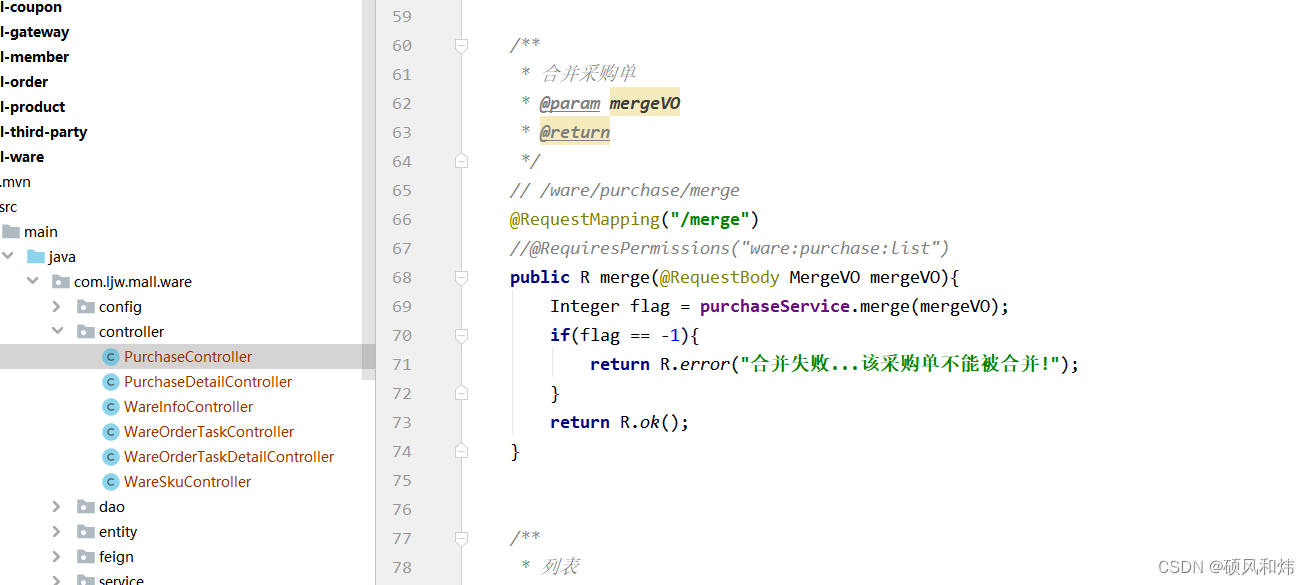The height and width of the screenshot is (585, 1310).
Task: Click the WareInfoController class icon
Action: click(111, 407)
